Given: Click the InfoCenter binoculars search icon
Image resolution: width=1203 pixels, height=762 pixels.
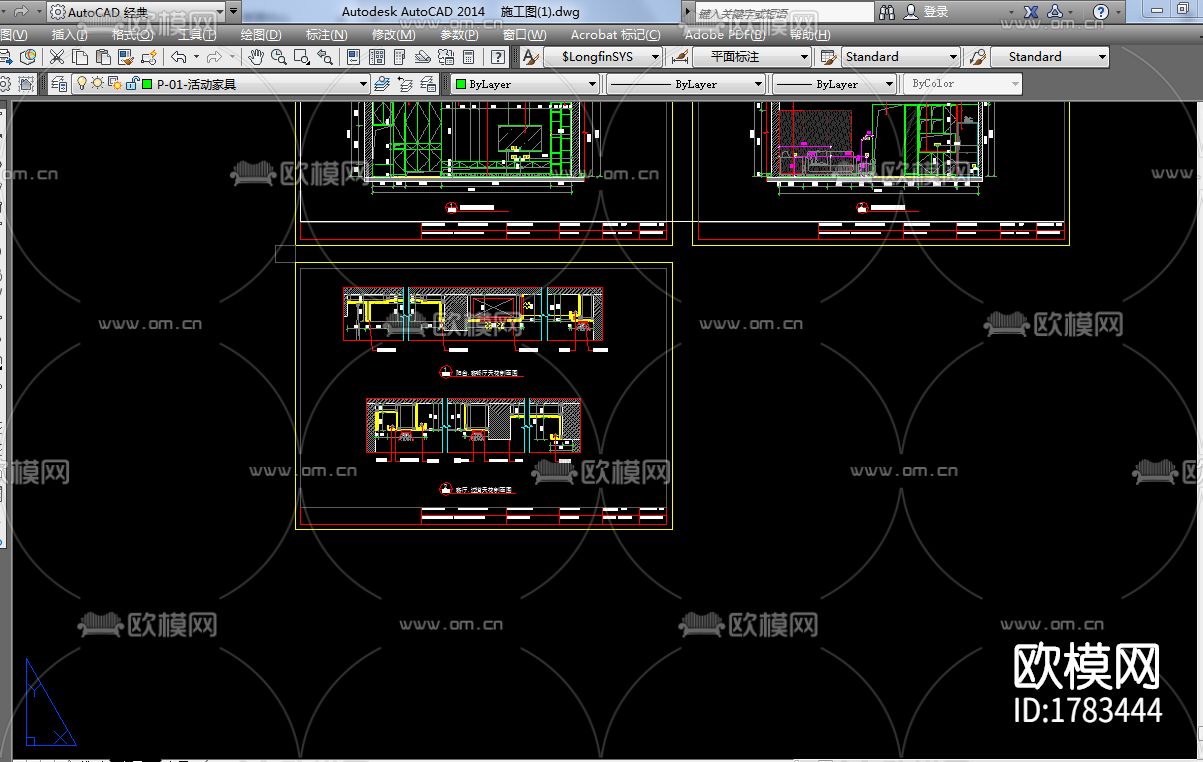Looking at the screenshot, I should (888, 12).
